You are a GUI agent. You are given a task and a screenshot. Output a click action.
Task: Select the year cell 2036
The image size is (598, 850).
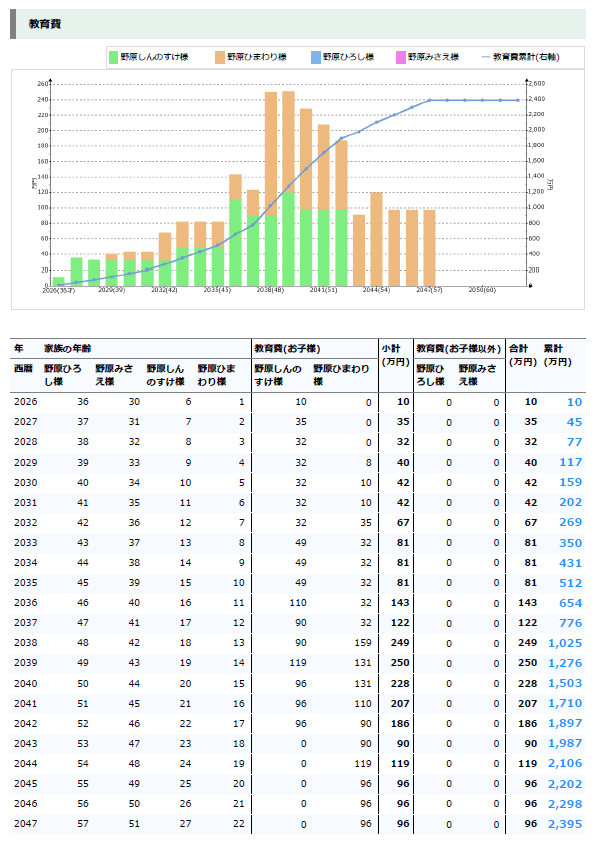pyautogui.click(x=26, y=603)
